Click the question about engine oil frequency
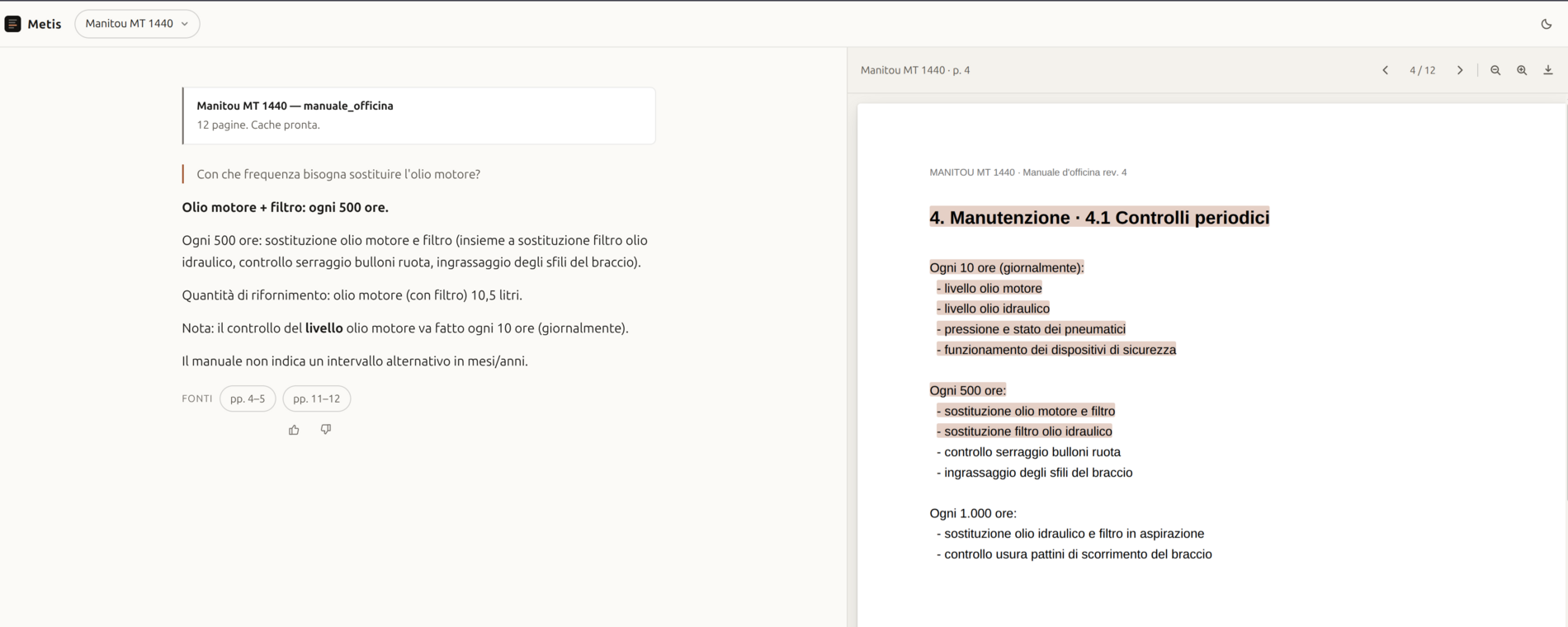1568x627 pixels. coord(338,174)
